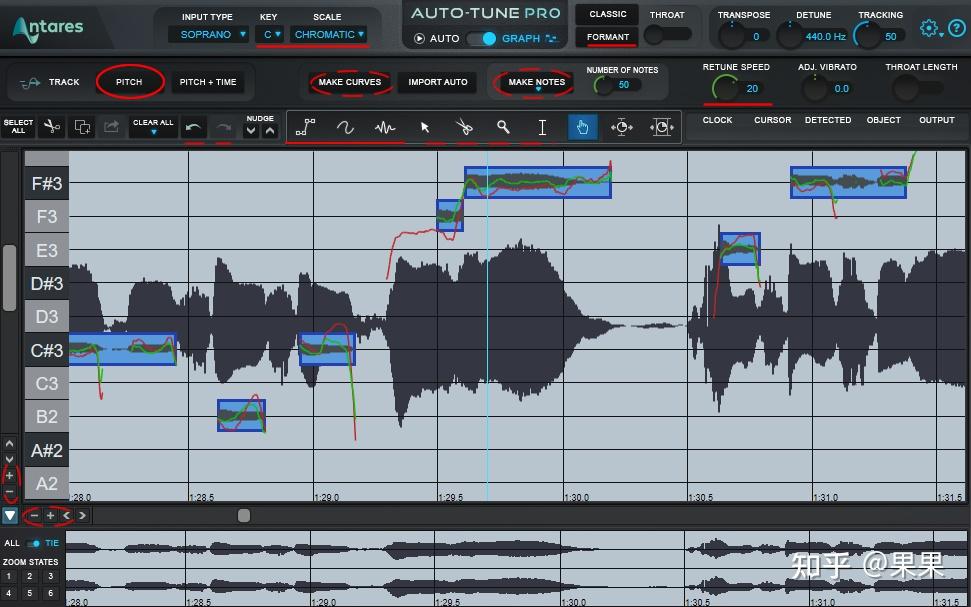
Task: Toggle the auto-scroll time display button
Action: click(622, 128)
